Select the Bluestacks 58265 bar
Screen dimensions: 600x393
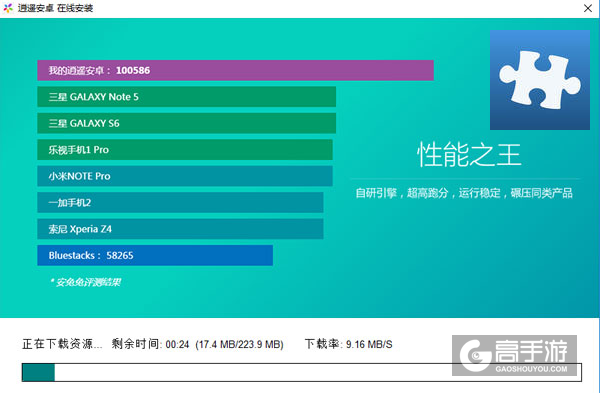tap(155, 255)
